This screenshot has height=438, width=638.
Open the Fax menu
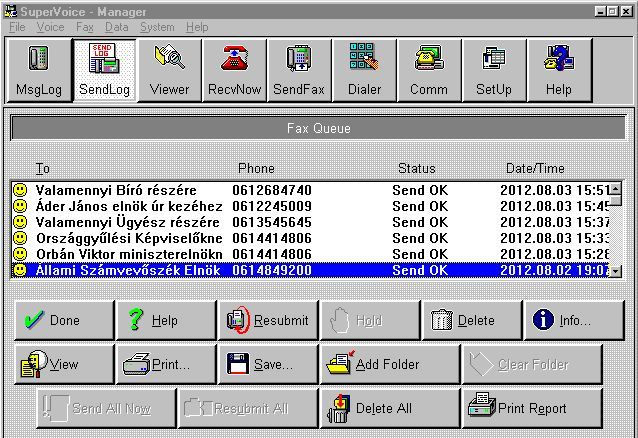(x=85, y=27)
